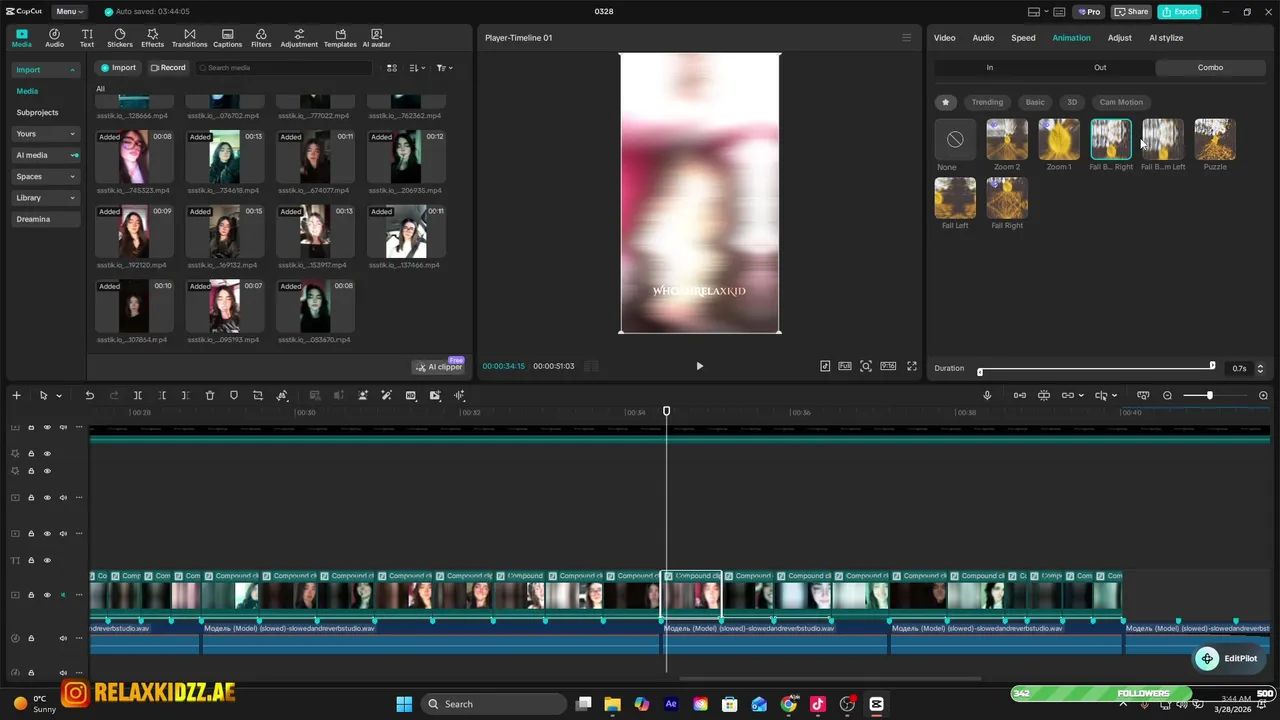Lock the text track
1280x720 pixels.
[x=31, y=561]
